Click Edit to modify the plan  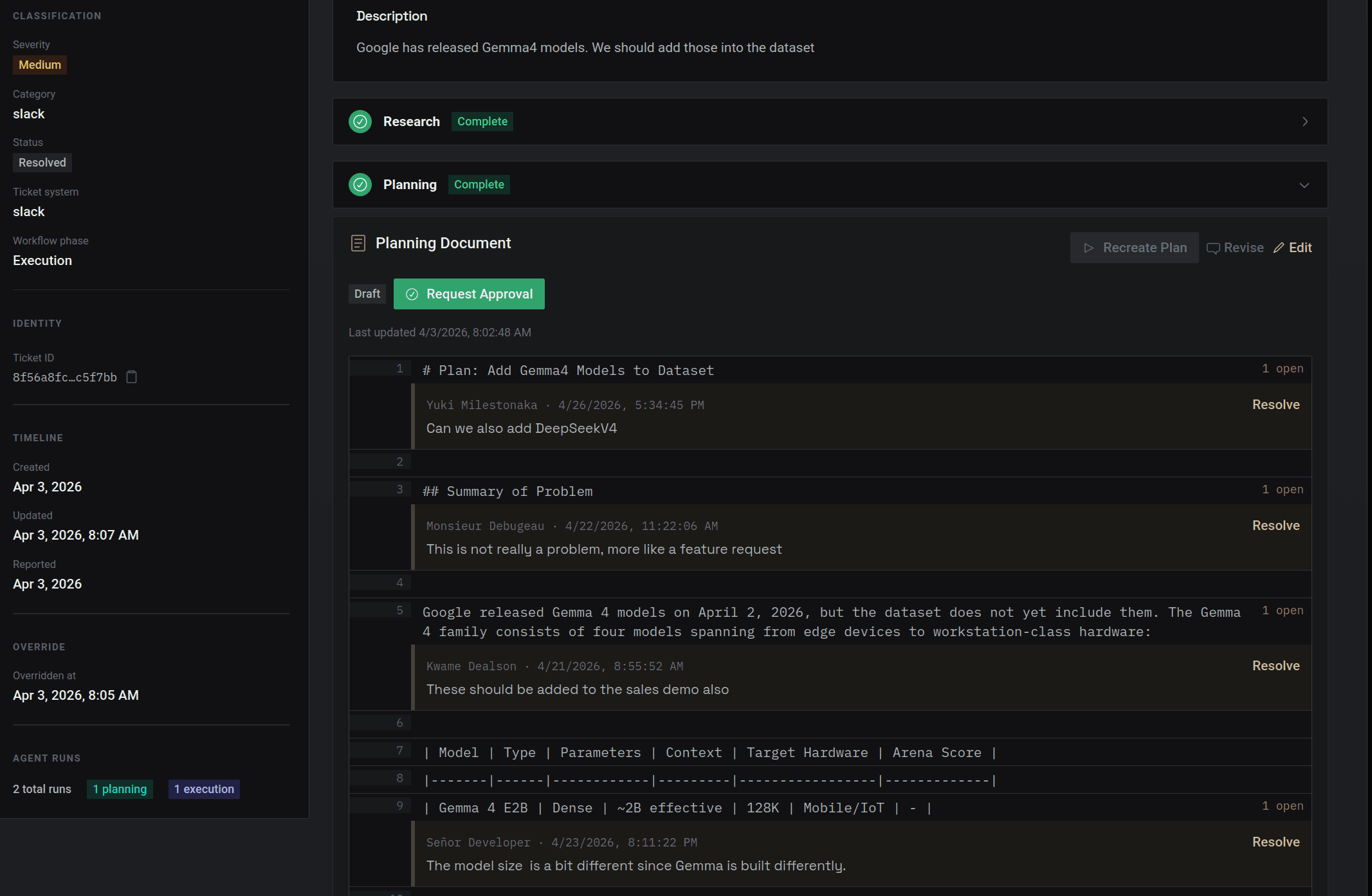pos(1293,248)
